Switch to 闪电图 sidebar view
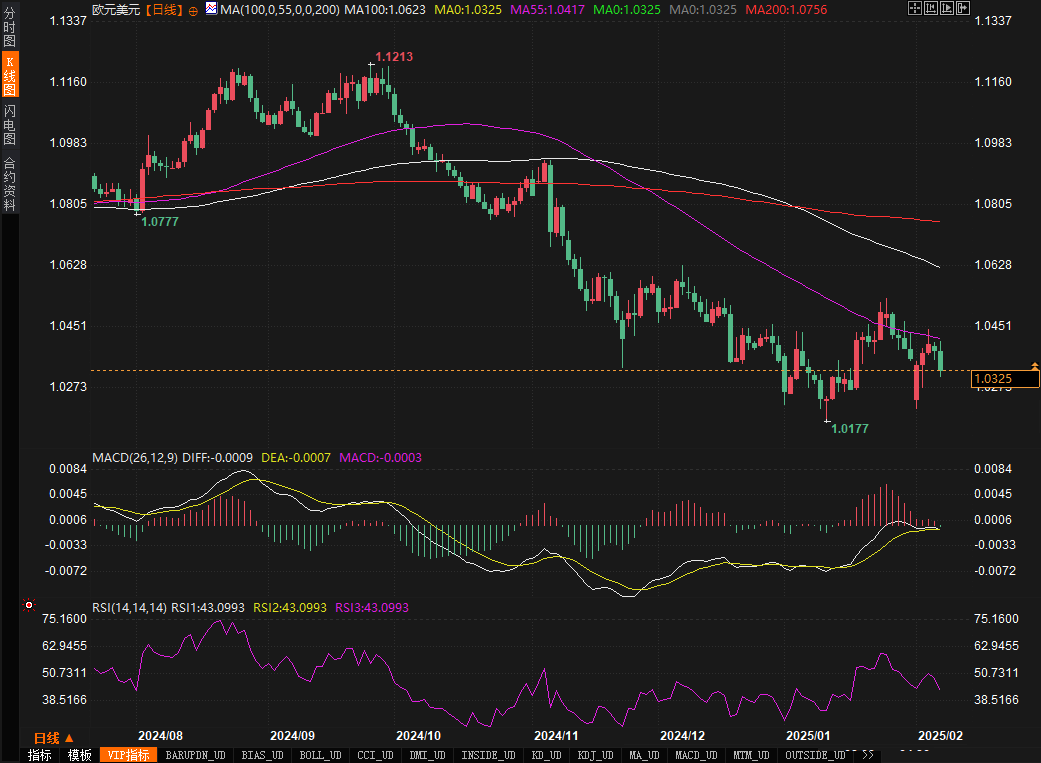The height and width of the screenshot is (763, 1041). pos(9,125)
